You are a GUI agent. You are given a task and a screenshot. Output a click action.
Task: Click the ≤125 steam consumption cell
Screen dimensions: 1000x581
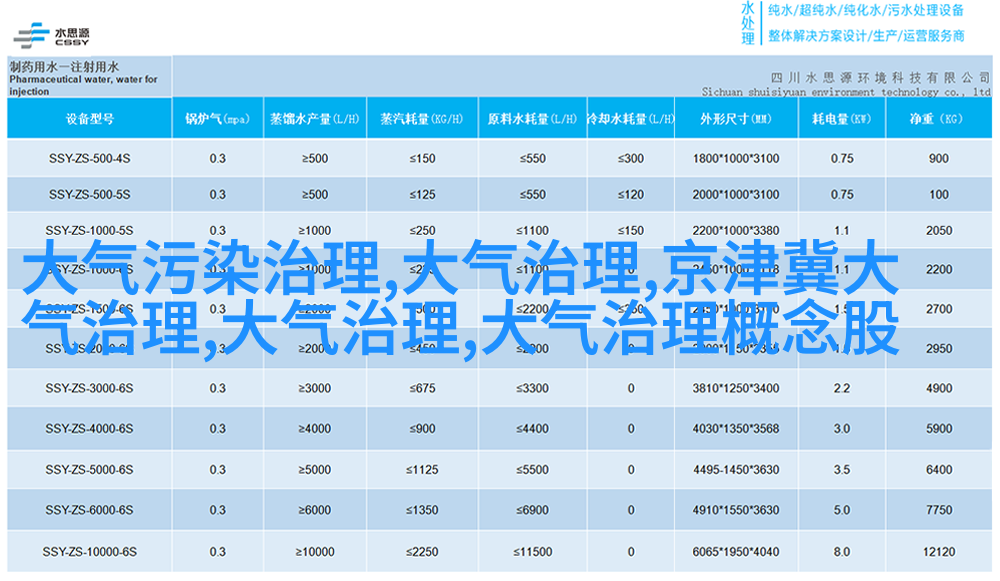pyautogui.click(x=422, y=195)
